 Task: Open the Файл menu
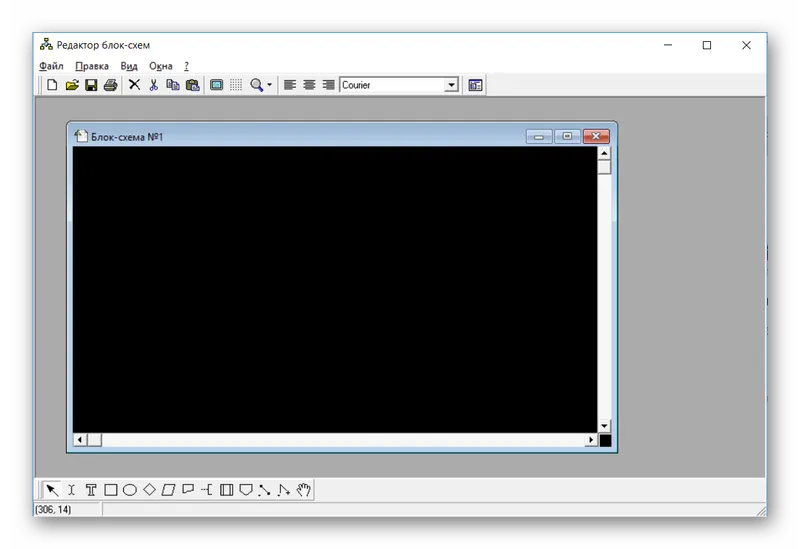click(x=51, y=66)
